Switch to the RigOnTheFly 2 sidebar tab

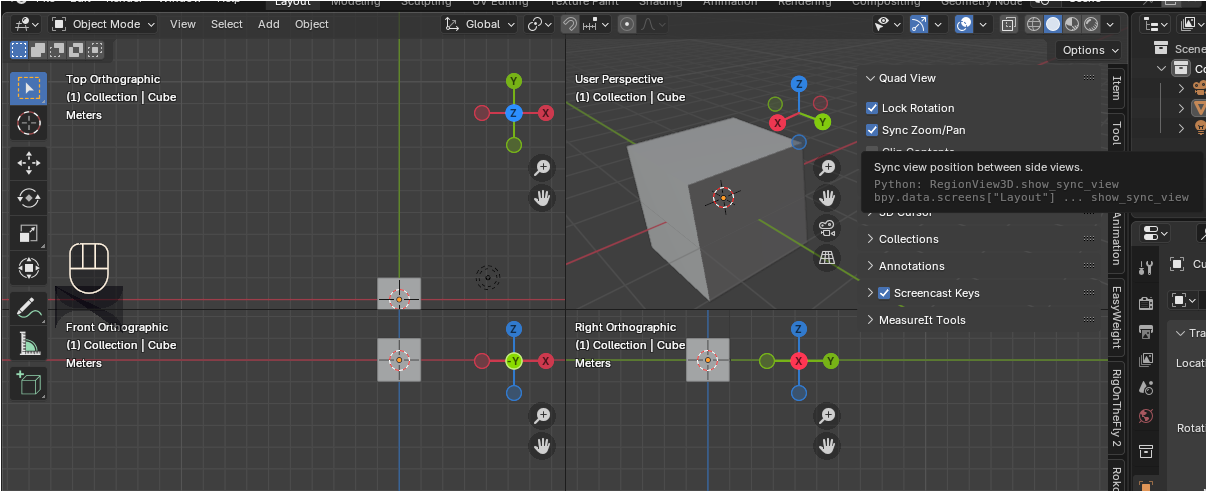coord(1116,407)
